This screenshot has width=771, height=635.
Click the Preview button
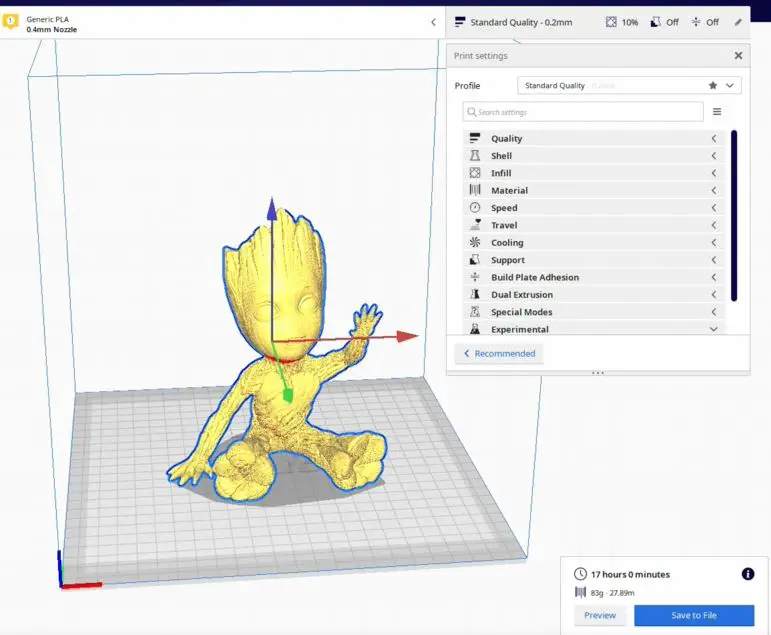pos(600,615)
